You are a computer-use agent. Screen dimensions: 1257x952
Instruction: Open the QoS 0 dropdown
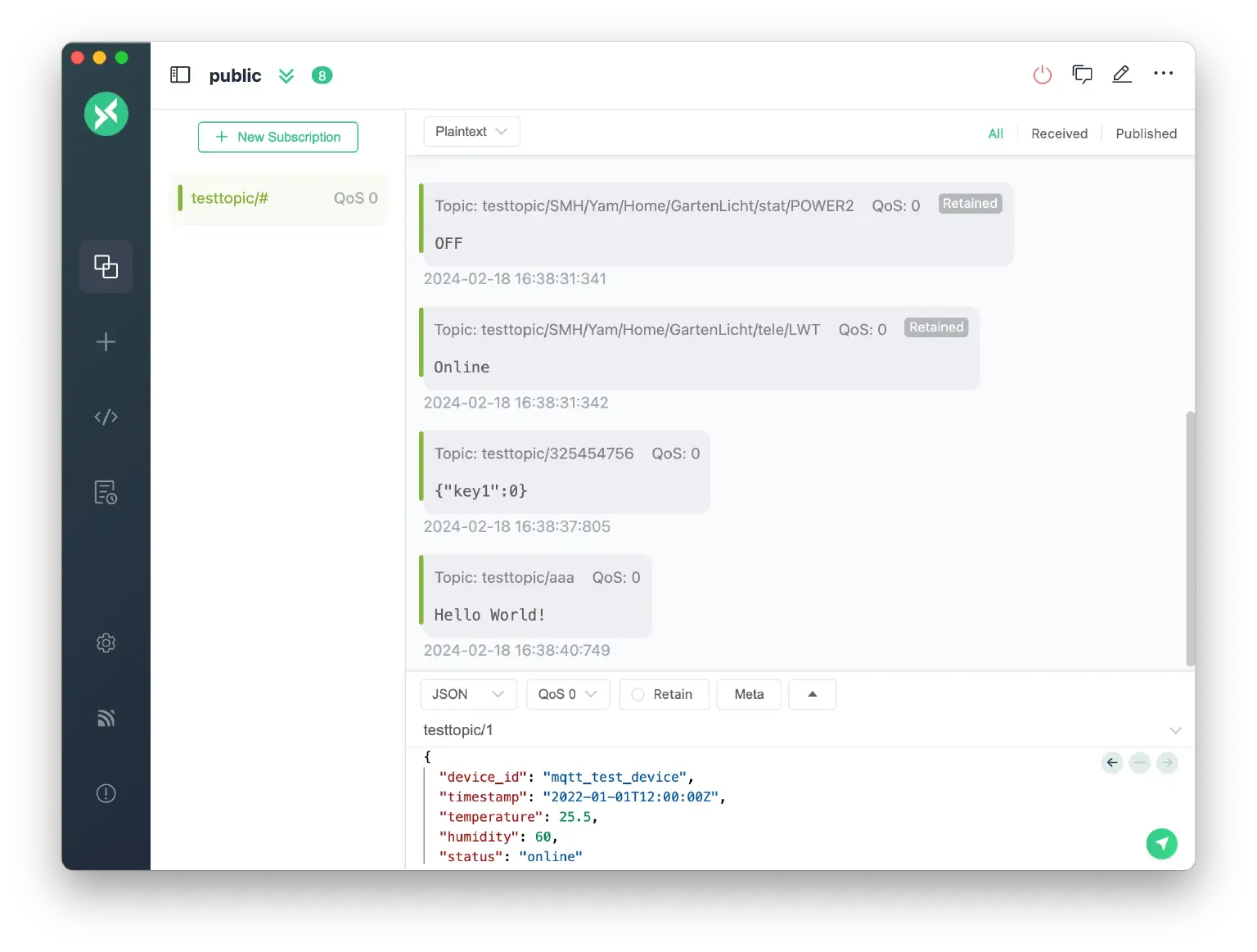click(567, 694)
